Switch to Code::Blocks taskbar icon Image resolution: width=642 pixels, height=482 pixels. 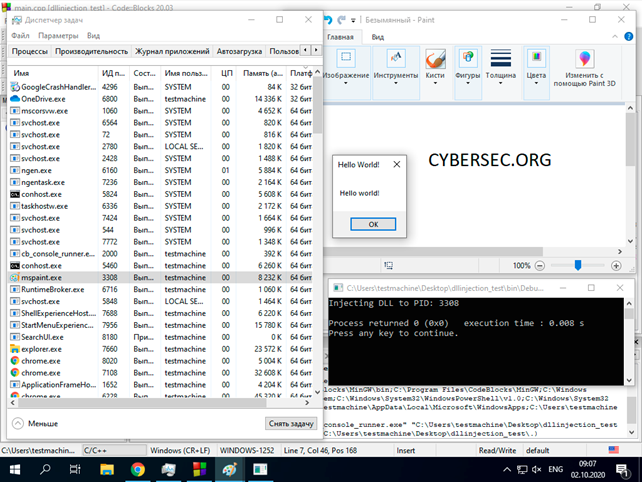pyautogui.click(x=199, y=469)
